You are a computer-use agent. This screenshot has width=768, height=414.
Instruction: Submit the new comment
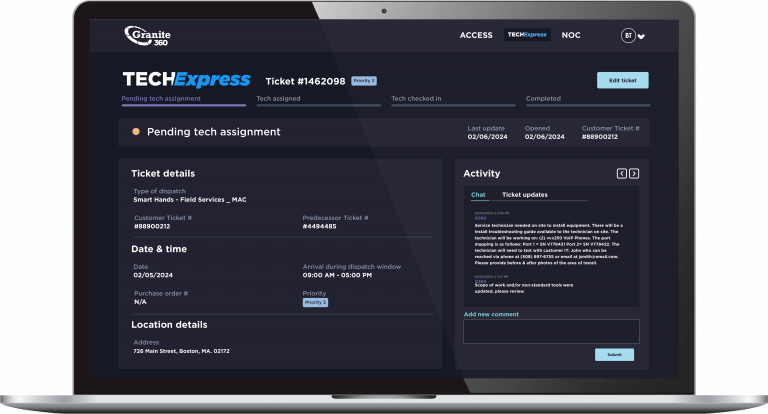(x=614, y=355)
